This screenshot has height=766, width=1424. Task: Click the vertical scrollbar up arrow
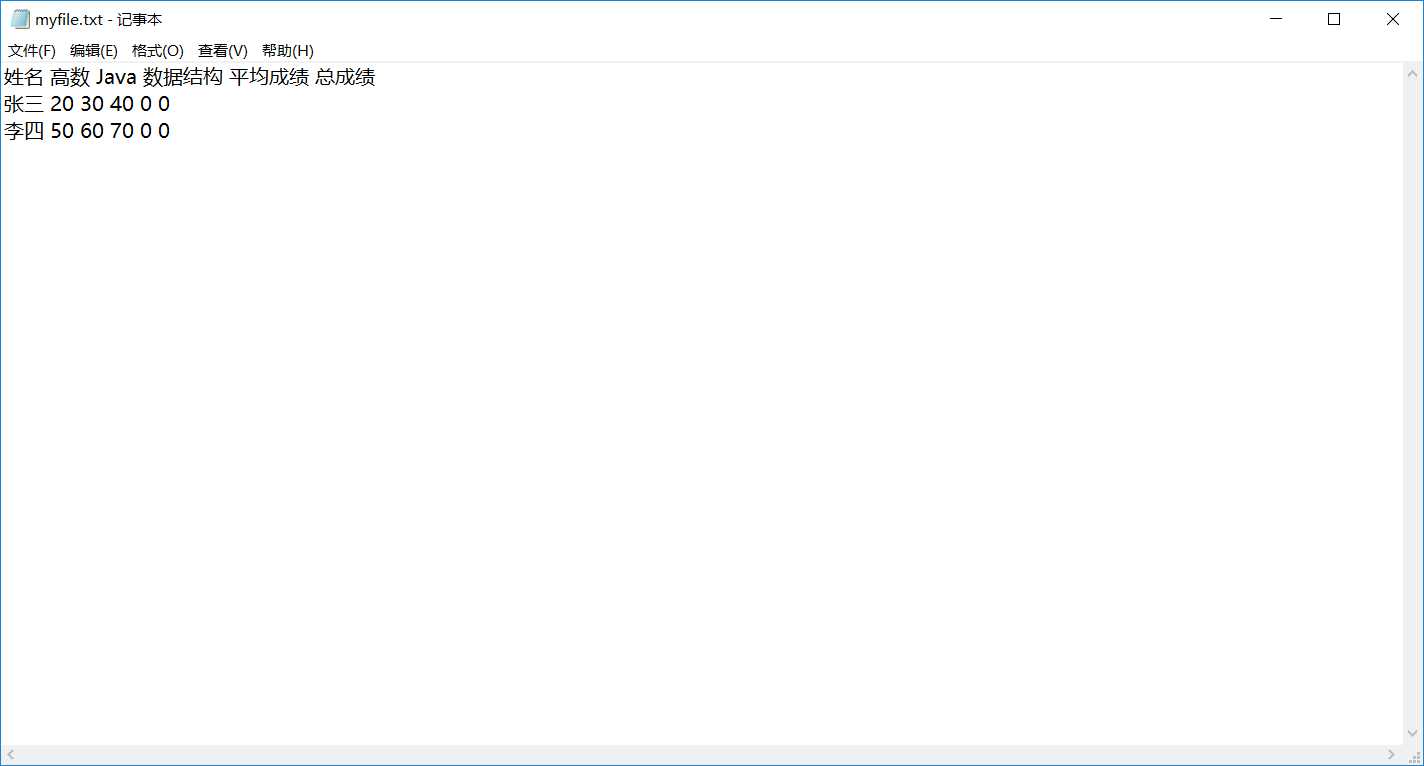pyautogui.click(x=1413, y=73)
